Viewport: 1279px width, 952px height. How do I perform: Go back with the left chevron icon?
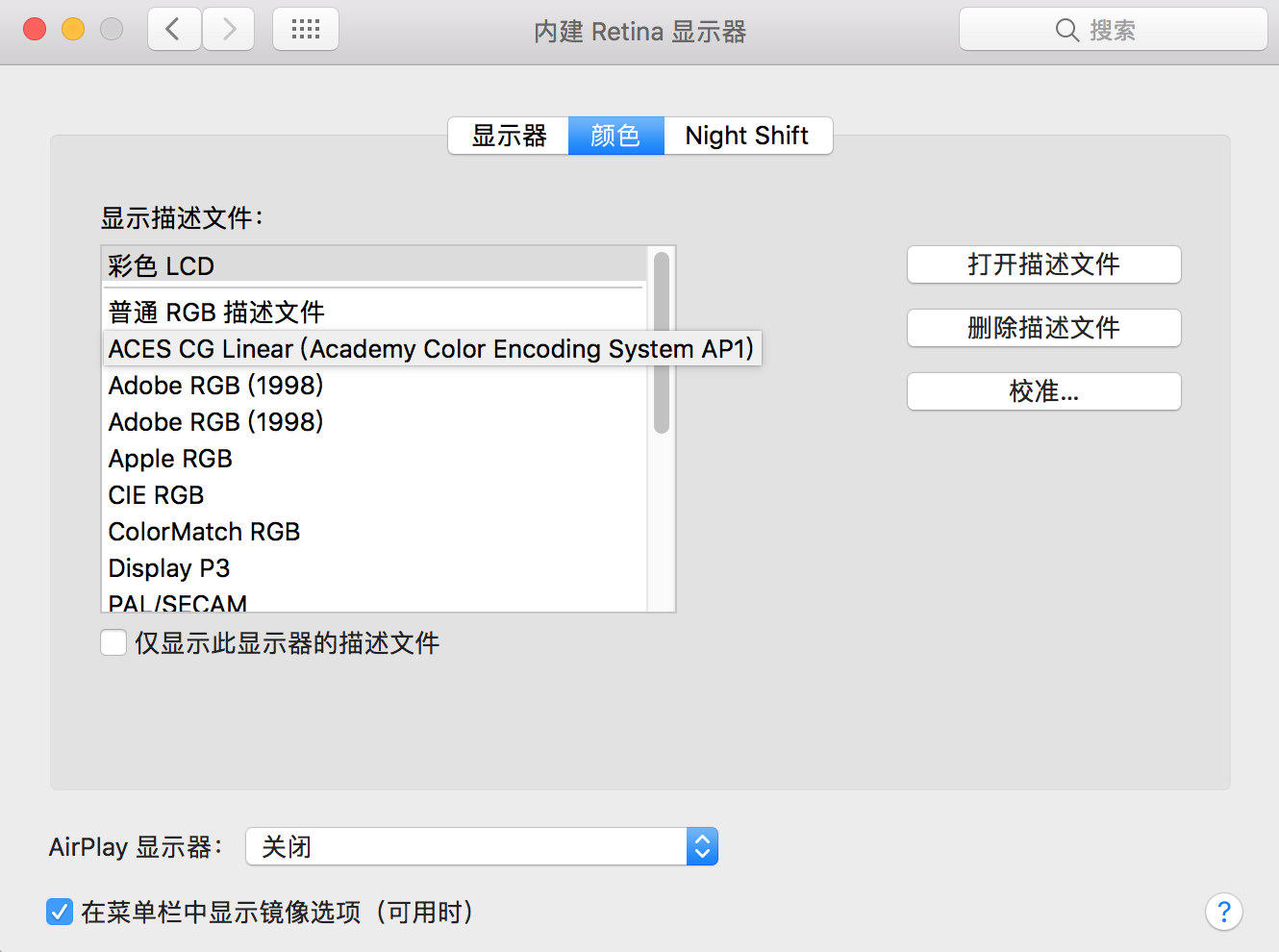pos(174,29)
